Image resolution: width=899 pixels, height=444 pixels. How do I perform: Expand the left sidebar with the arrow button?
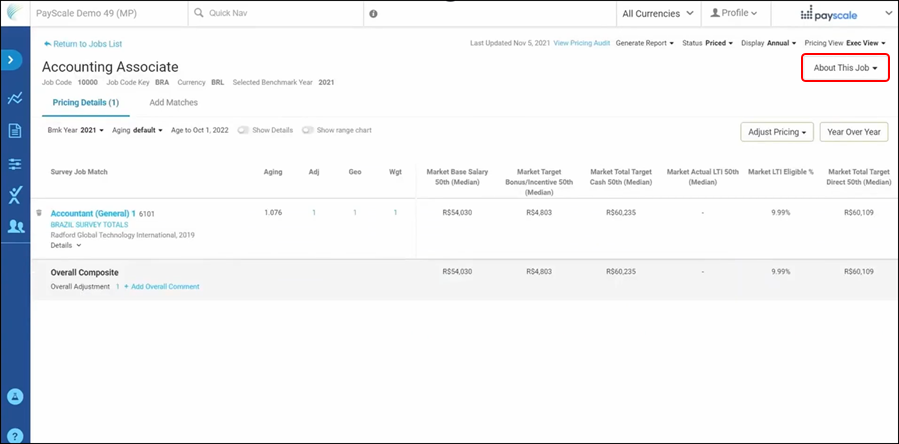(x=14, y=61)
